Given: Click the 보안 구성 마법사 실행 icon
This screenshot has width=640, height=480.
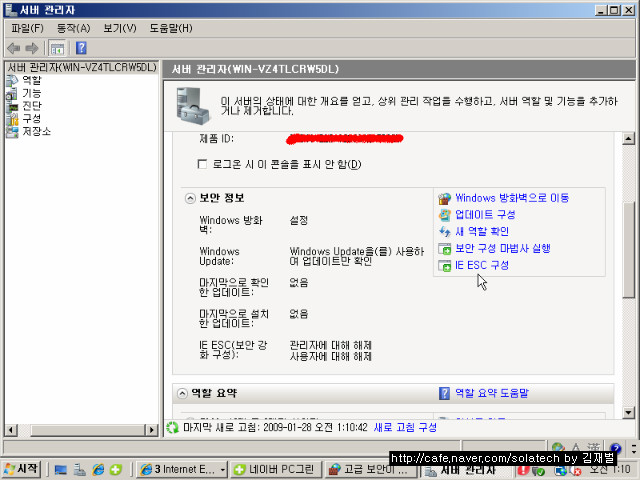Looking at the screenshot, I should click(x=444, y=249).
